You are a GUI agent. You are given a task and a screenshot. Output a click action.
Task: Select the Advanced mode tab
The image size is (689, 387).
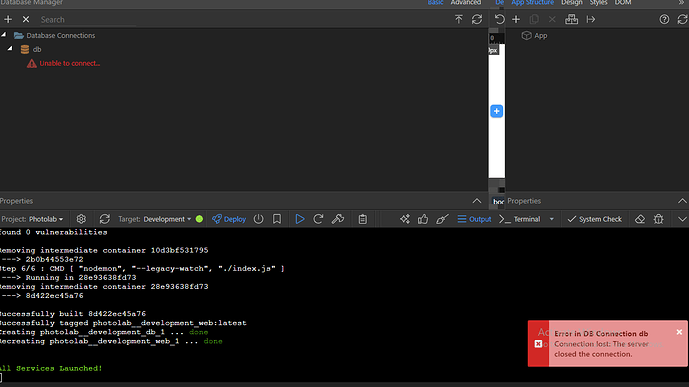pyautogui.click(x=466, y=3)
